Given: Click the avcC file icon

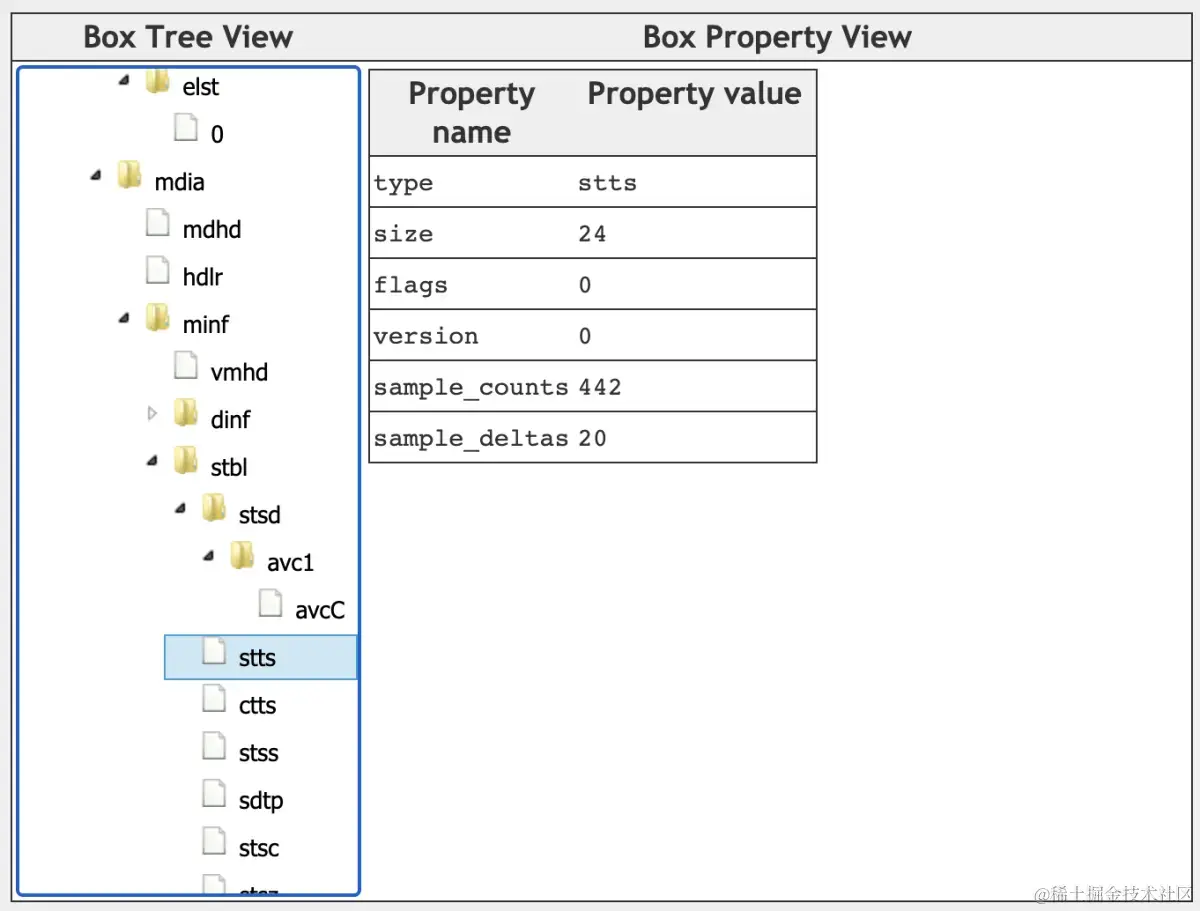Looking at the screenshot, I should (x=270, y=605).
